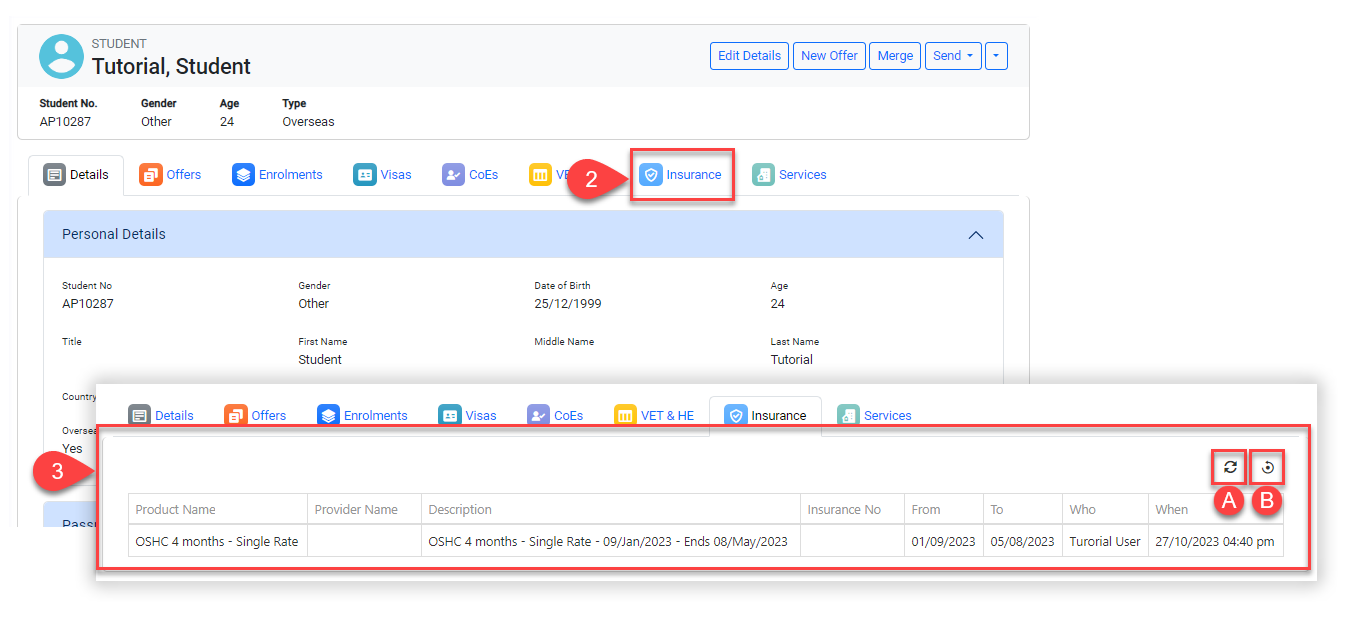This screenshot has width=1348, height=617.
Task: Switch to Enrolments tab in upper row
Action: 278,175
